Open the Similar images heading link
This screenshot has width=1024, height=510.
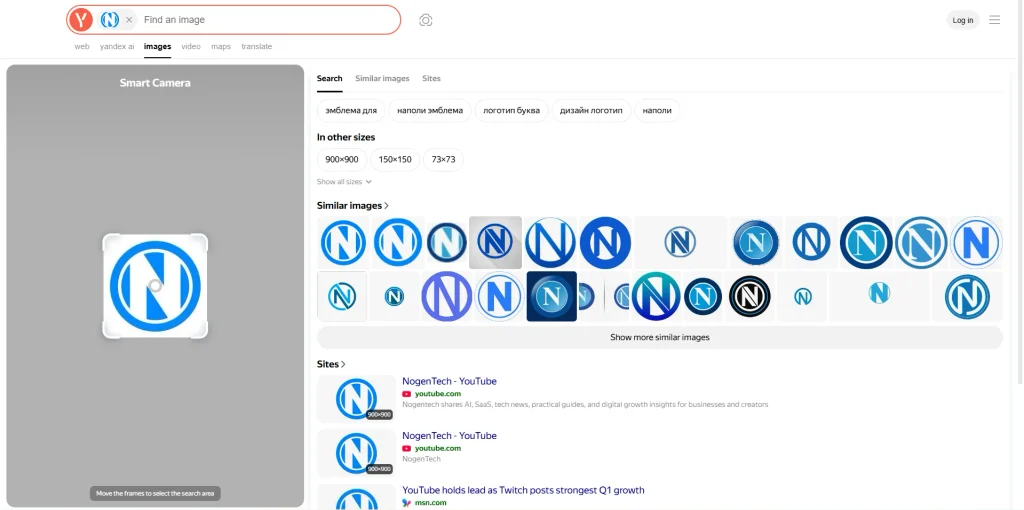[353, 206]
